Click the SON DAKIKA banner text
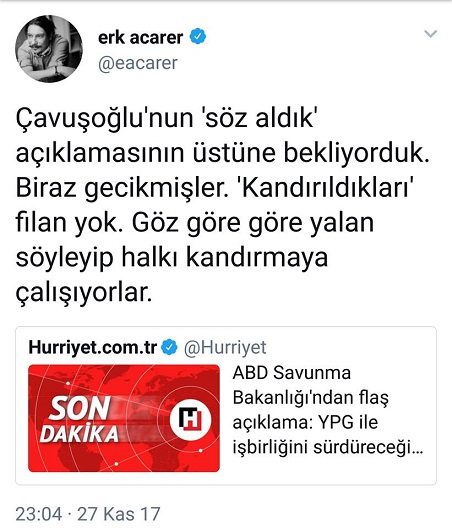The image size is (452, 528). (x=79, y=420)
